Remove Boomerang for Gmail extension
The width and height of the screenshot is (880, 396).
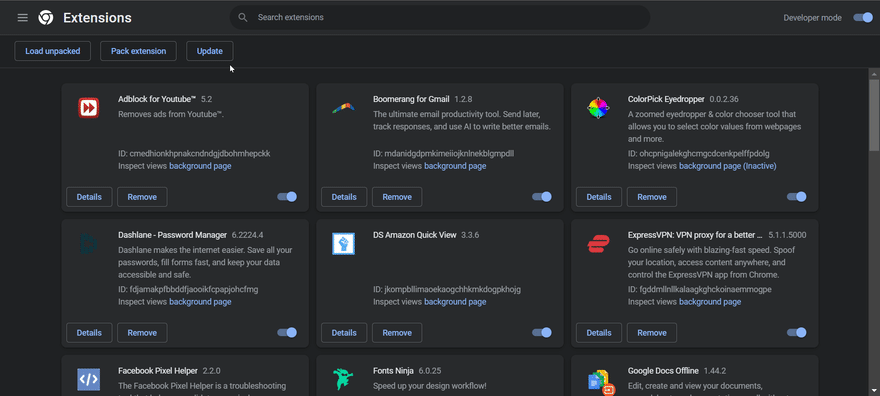coord(397,197)
